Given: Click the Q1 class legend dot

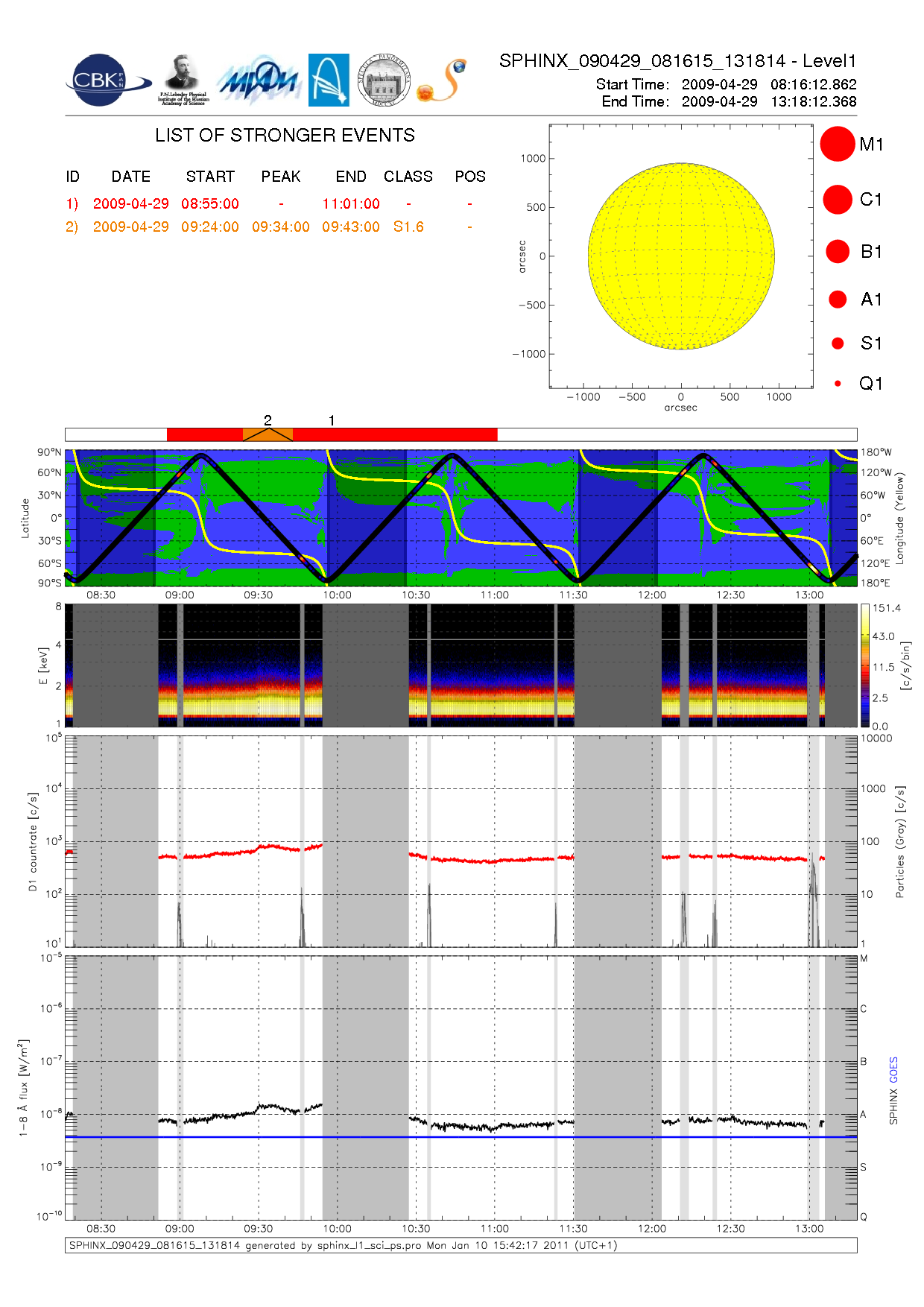Looking at the screenshot, I should click(x=838, y=383).
